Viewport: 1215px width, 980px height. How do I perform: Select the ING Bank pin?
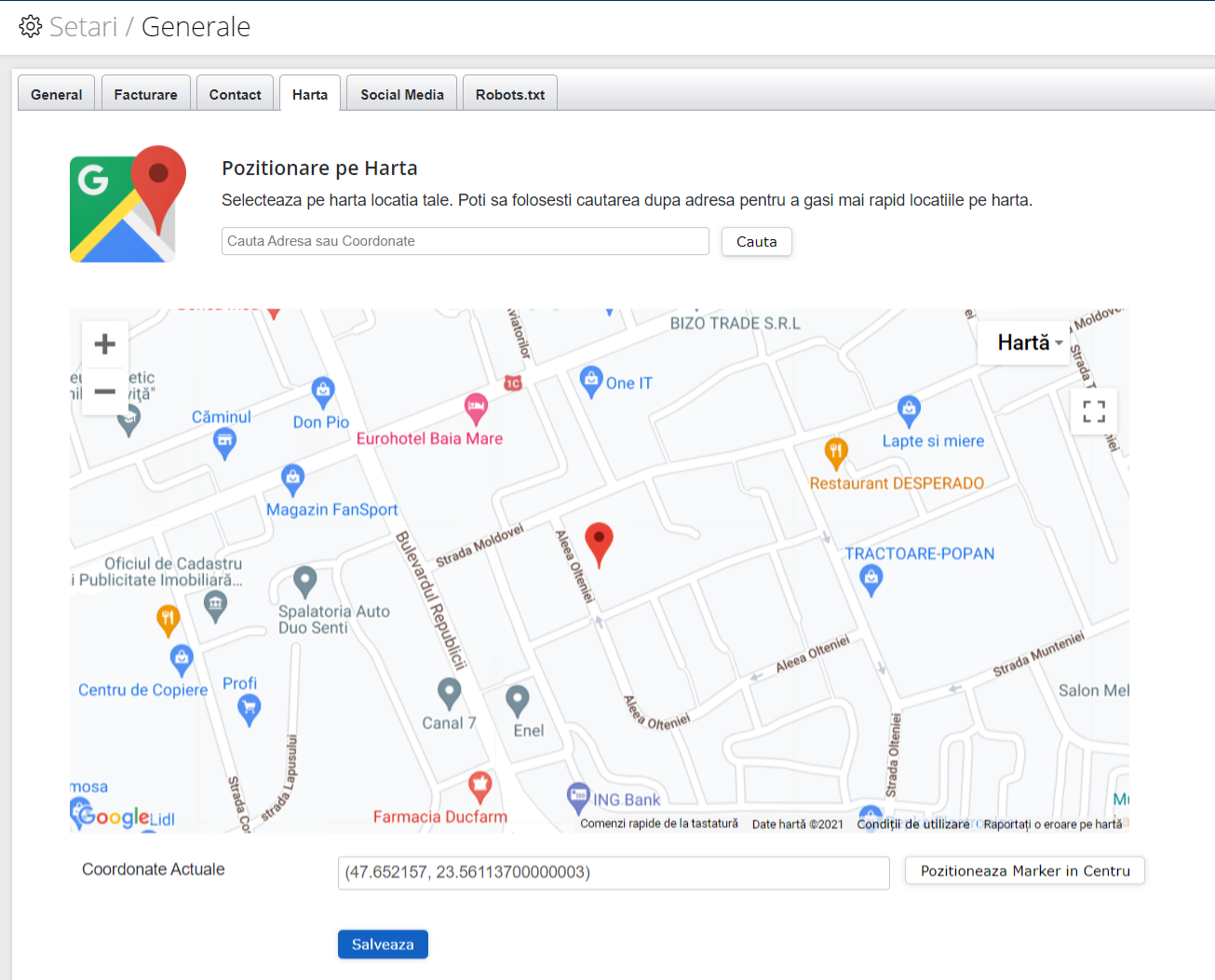point(578,799)
